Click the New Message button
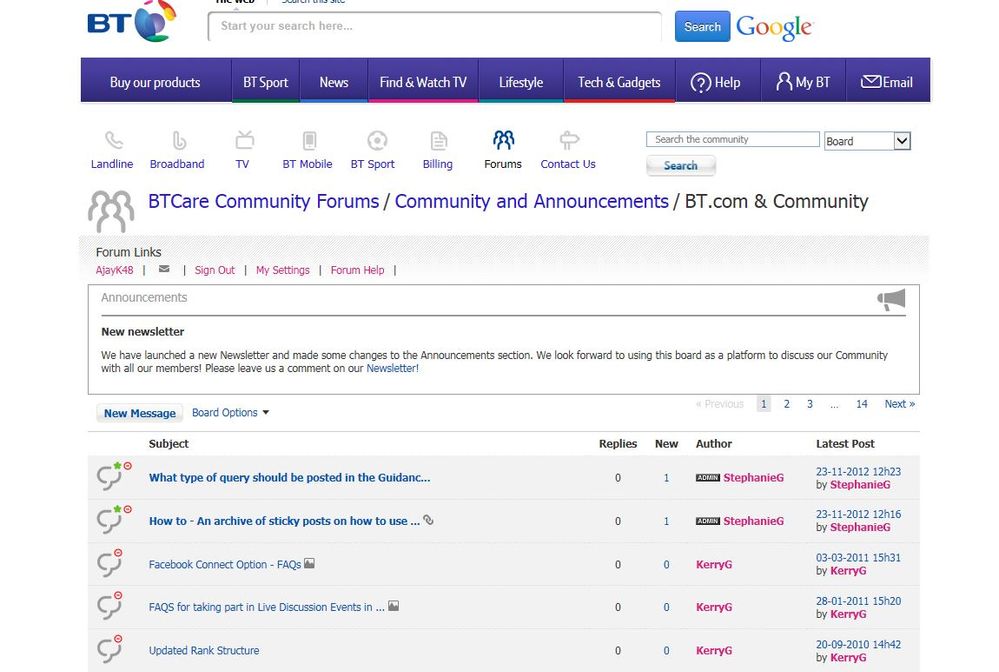Screen dimensions: 999x672 click(x=140, y=413)
